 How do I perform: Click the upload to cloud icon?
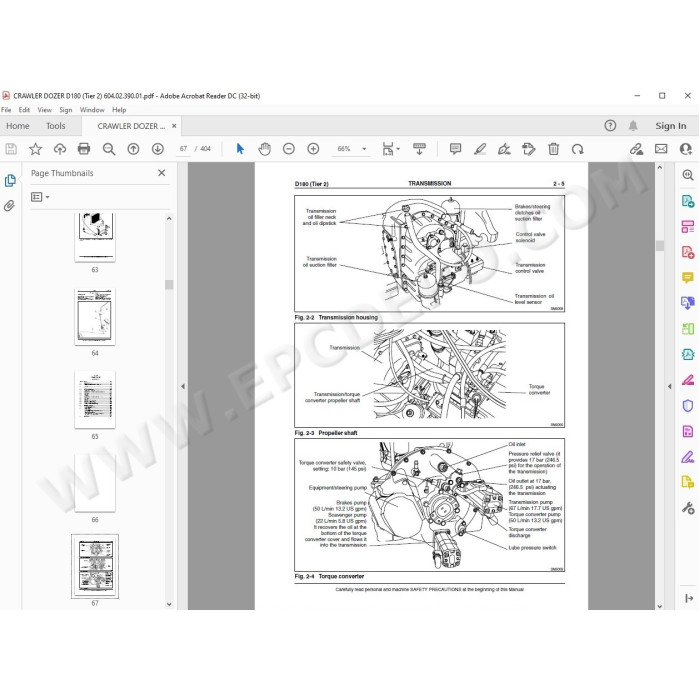pyautogui.click(x=59, y=149)
